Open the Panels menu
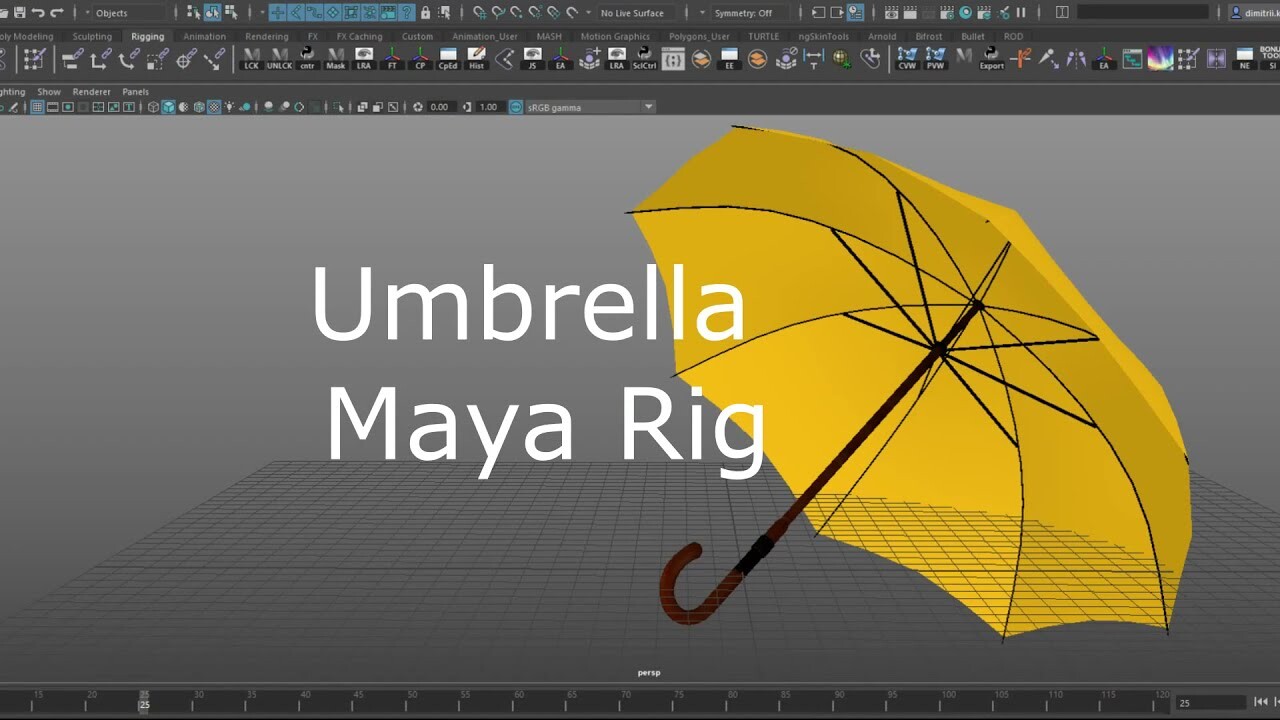The height and width of the screenshot is (720, 1280). (136, 91)
